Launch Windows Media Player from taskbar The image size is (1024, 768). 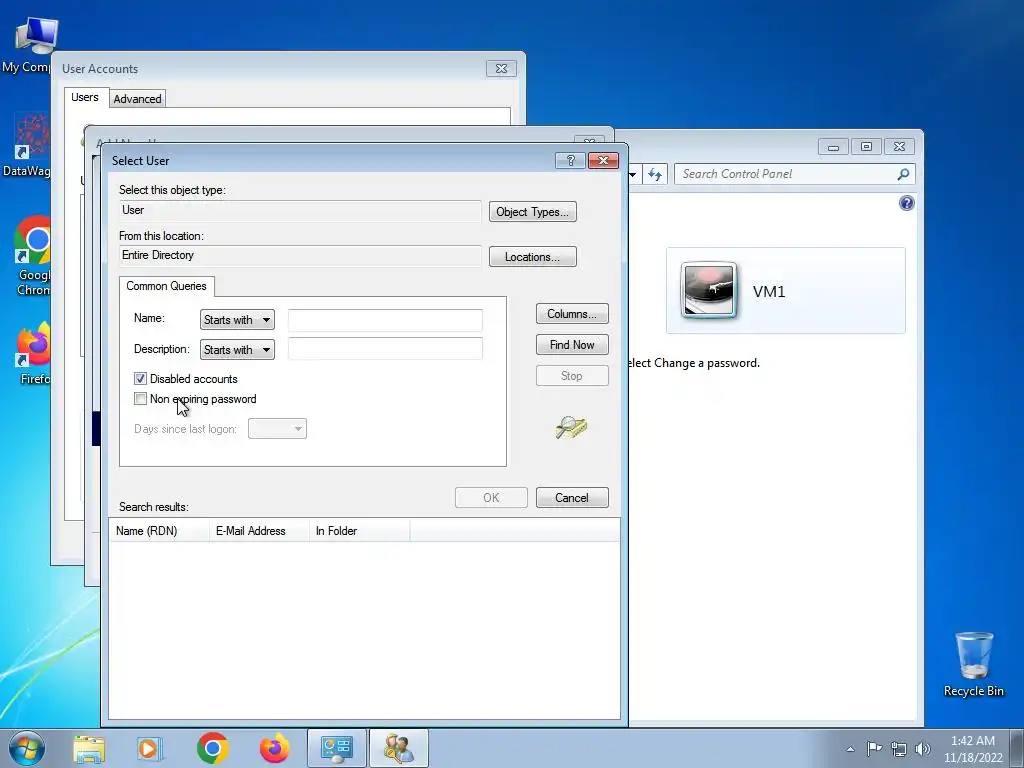[x=149, y=748]
